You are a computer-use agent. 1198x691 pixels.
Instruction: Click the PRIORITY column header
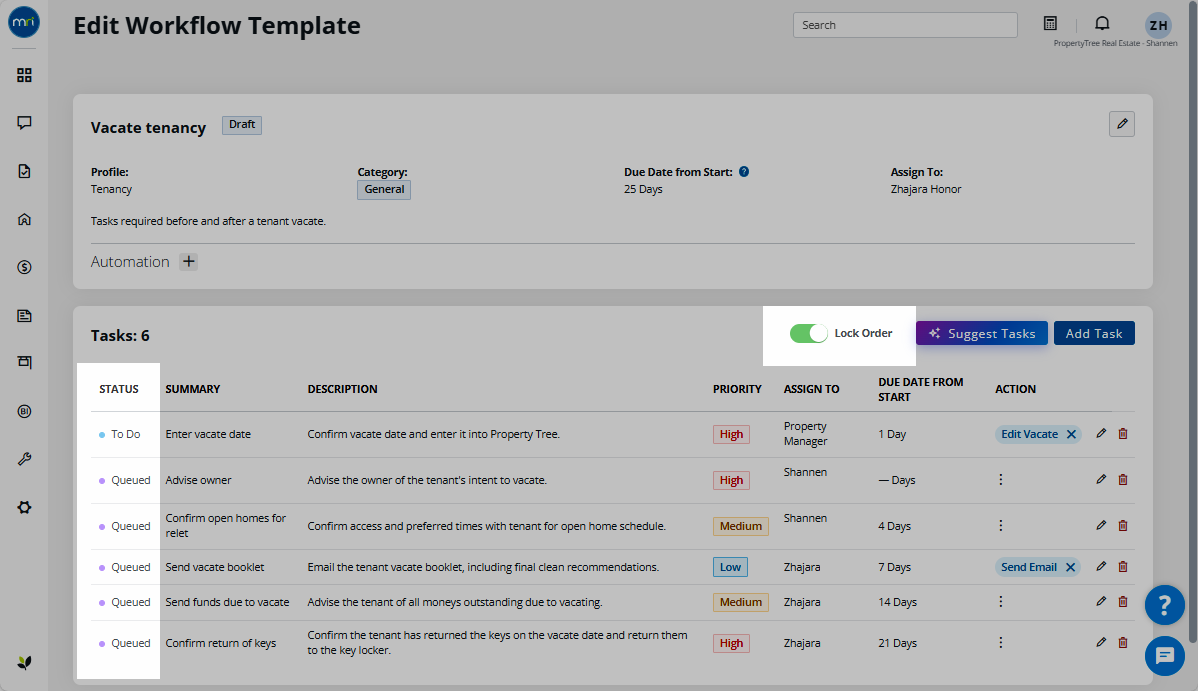click(x=737, y=389)
